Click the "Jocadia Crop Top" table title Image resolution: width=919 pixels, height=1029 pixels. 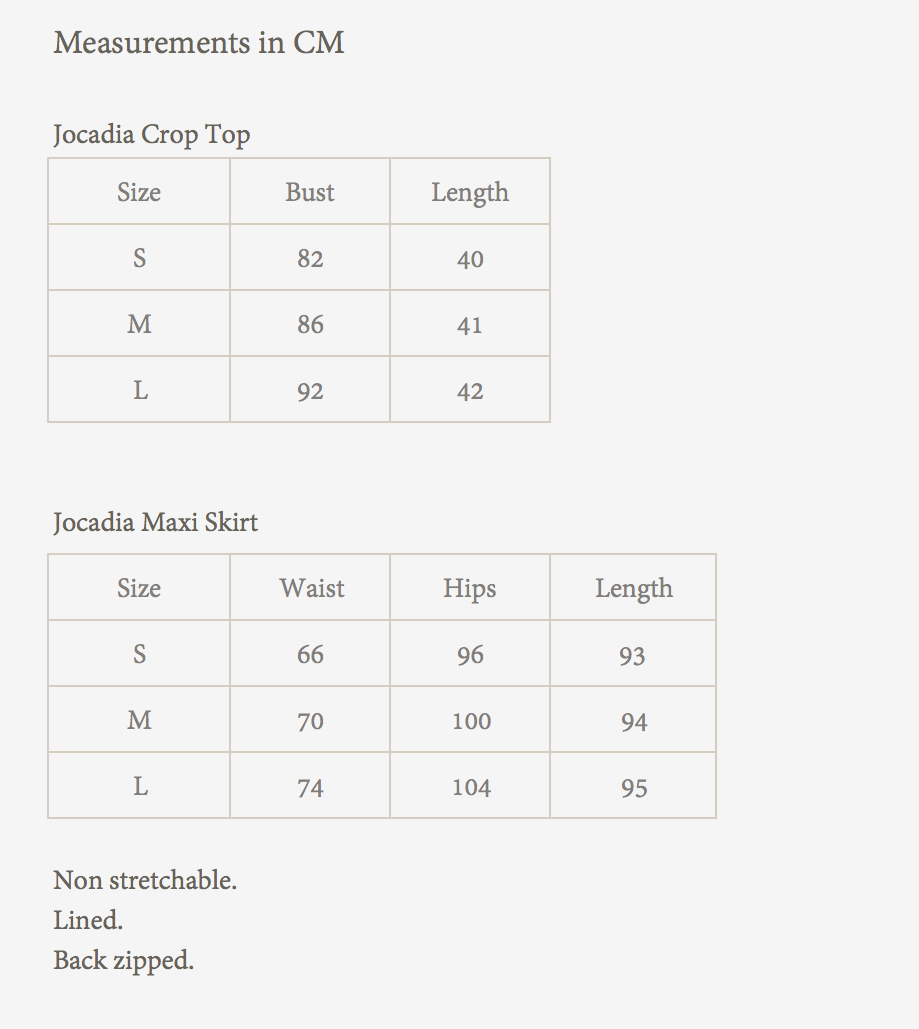pos(152,134)
